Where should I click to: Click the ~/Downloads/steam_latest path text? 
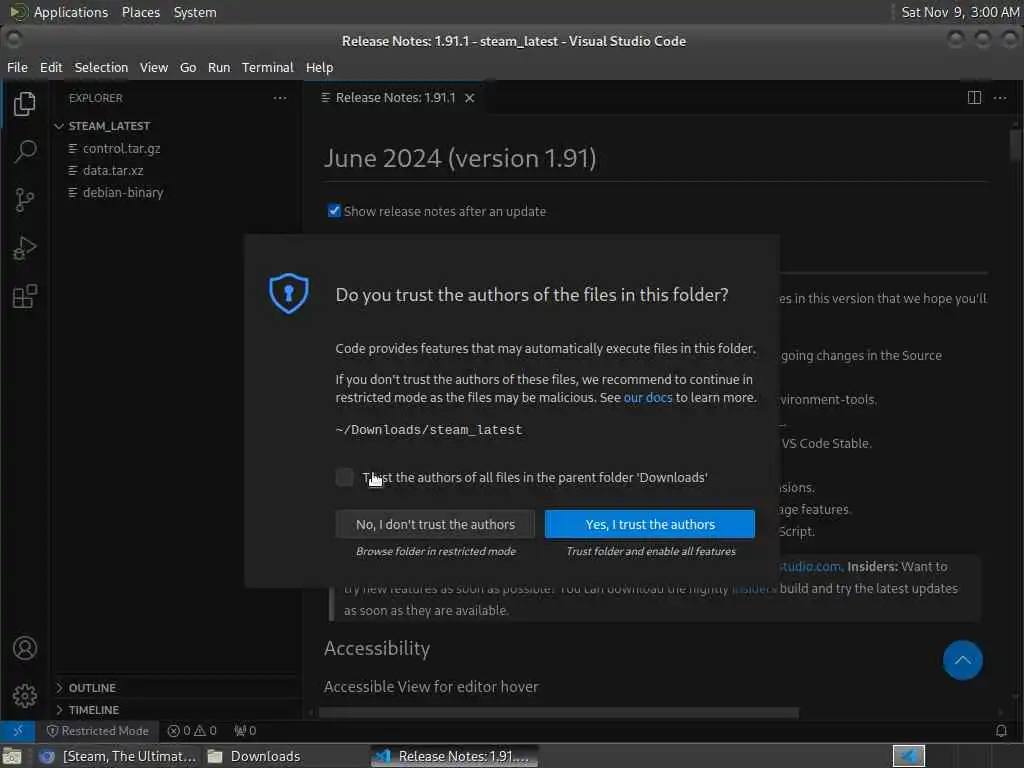(428, 430)
